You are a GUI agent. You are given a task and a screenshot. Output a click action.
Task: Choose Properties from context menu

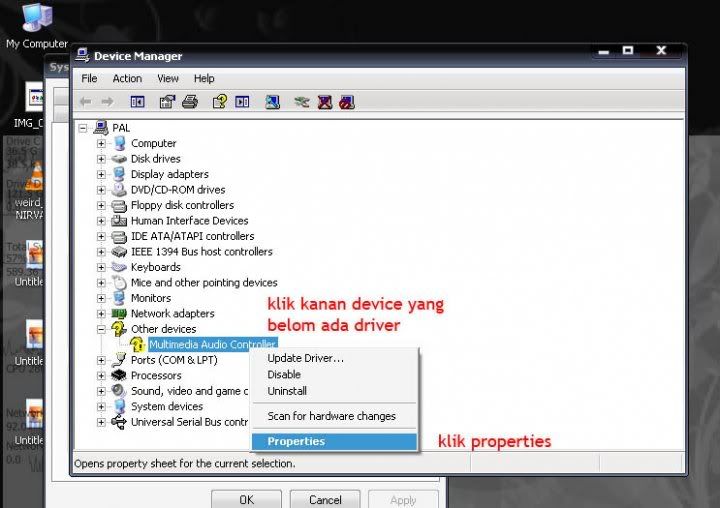(334, 441)
